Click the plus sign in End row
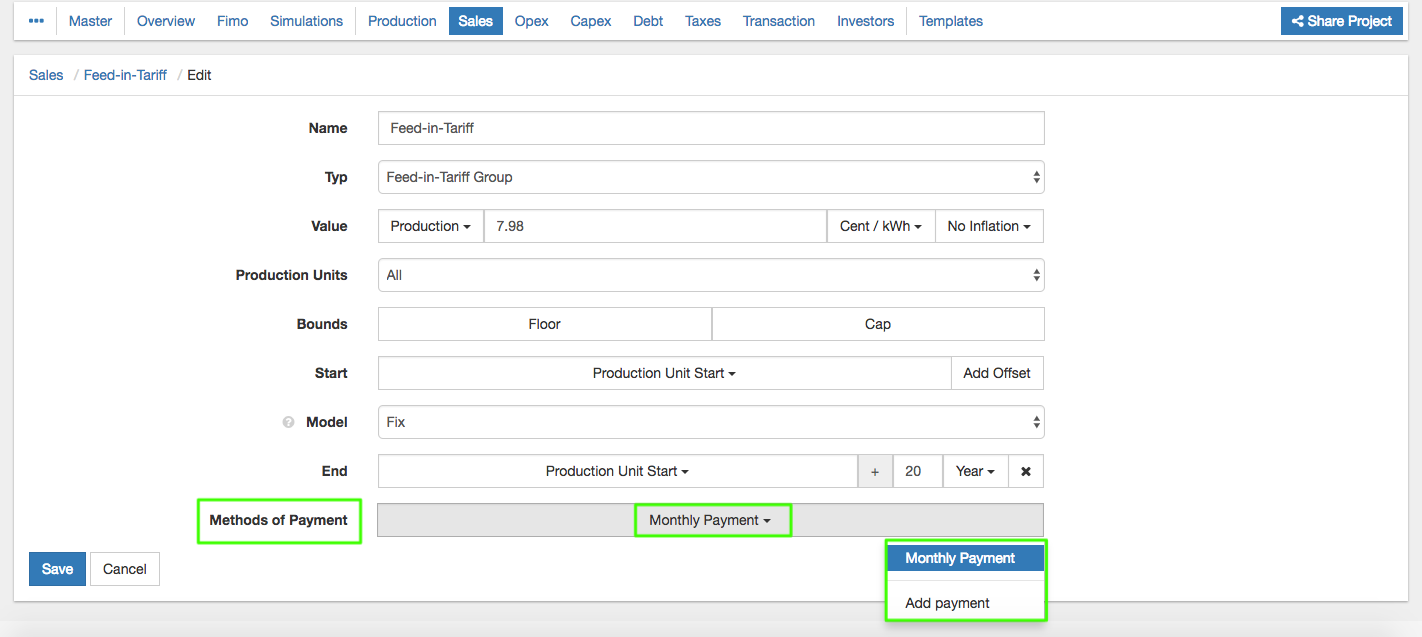Viewport: 1422px width, 637px height. (x=875, y=471)
